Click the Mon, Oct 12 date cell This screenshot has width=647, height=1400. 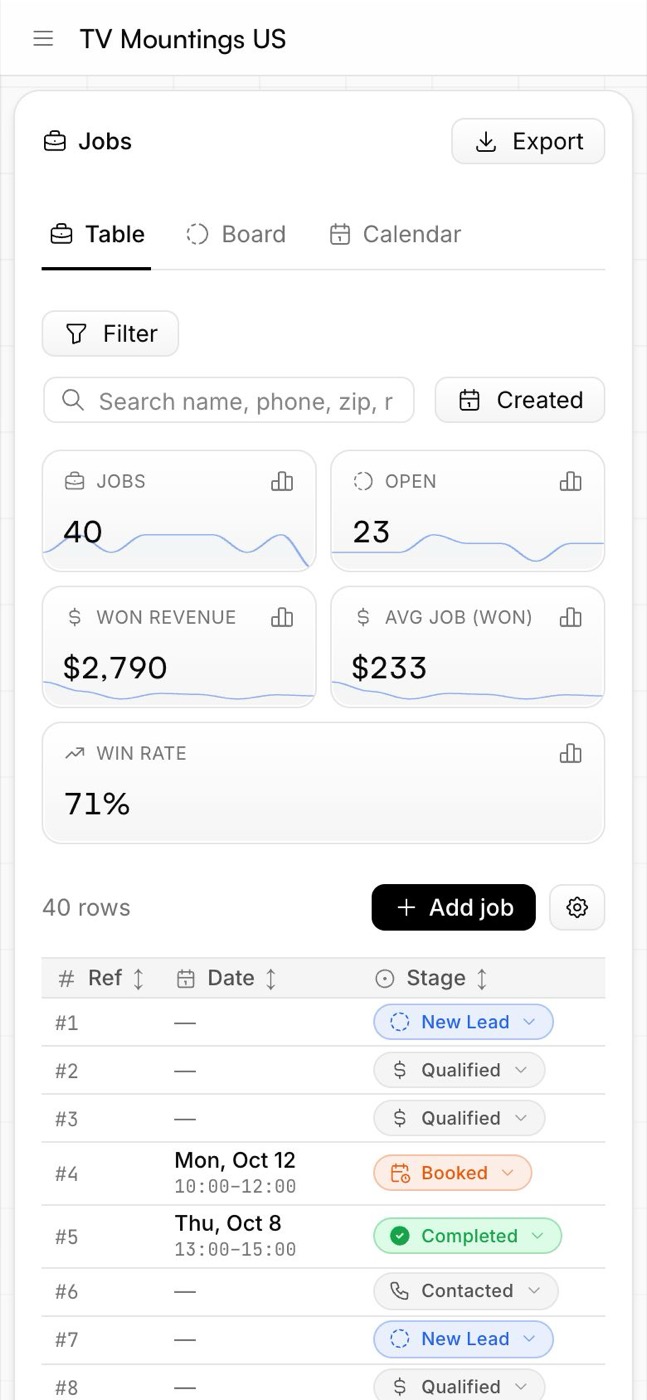[x=235, y=1173]
